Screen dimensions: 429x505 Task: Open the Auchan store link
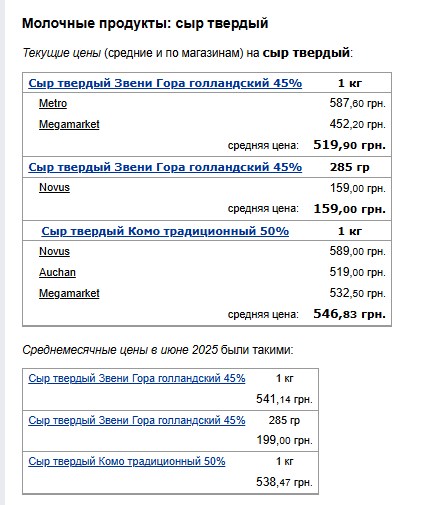click(57, 272)
